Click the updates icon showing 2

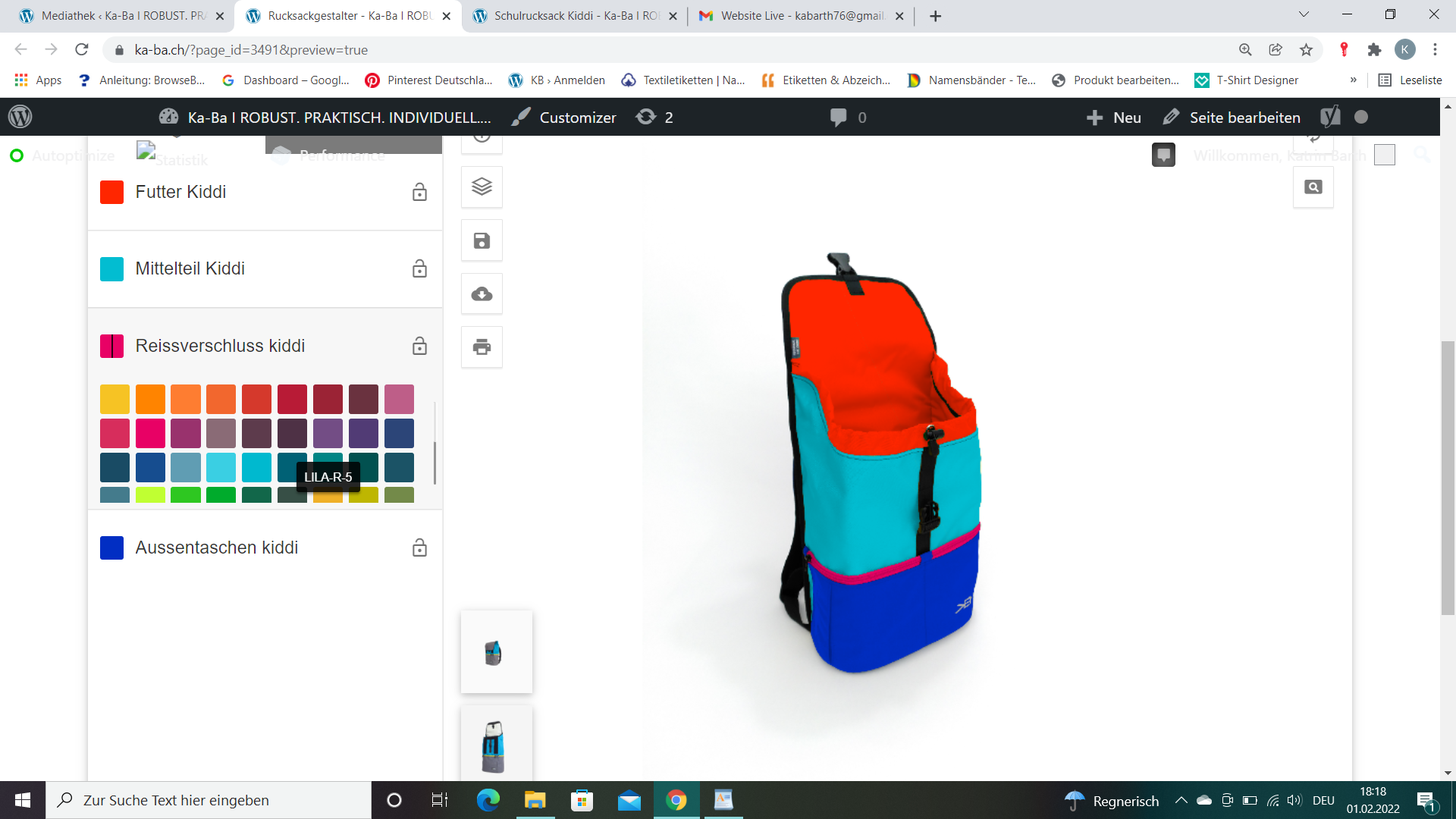tap(654, 118)
